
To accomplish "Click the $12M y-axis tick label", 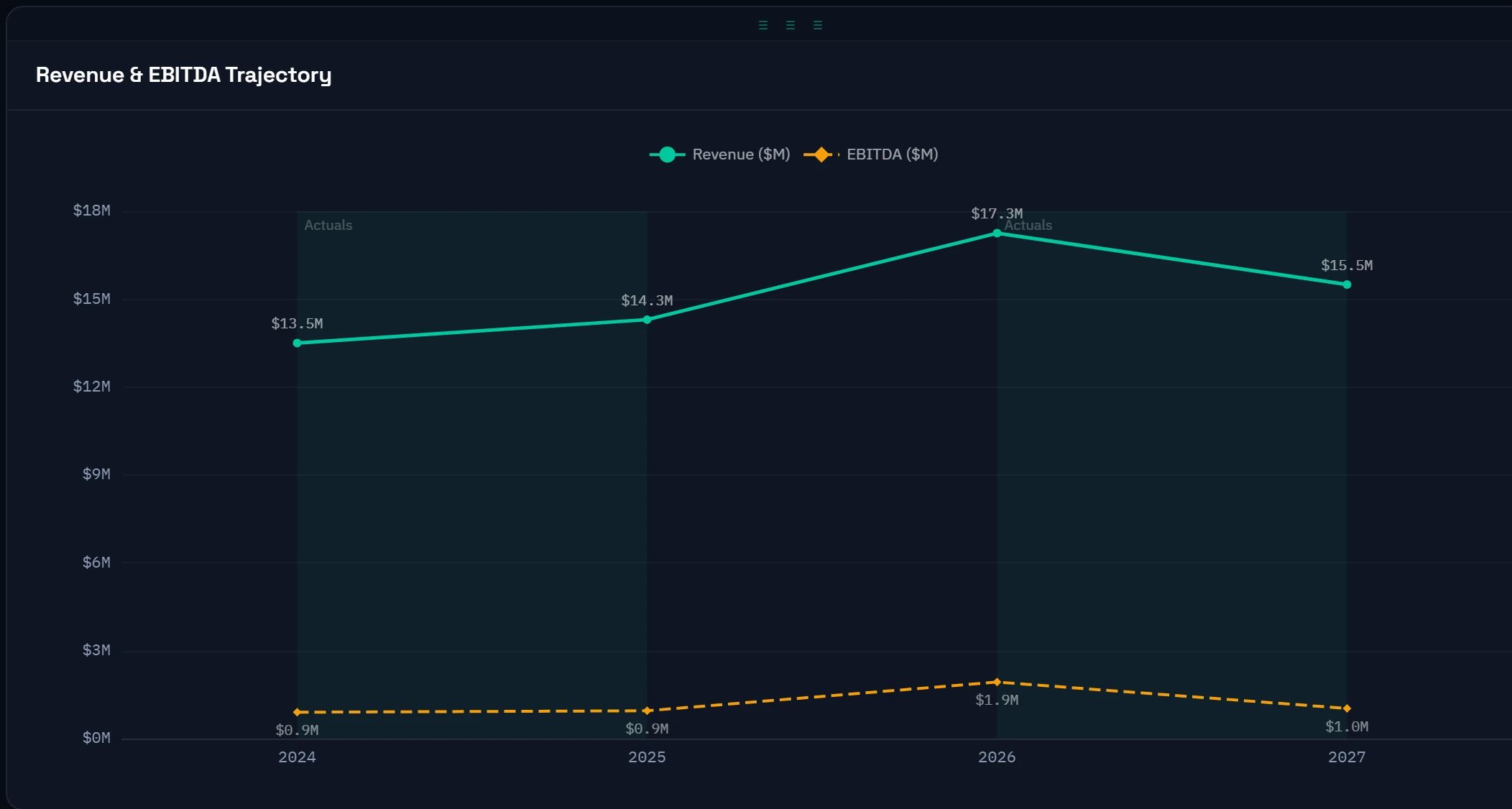I will click(x=91, y=387).
